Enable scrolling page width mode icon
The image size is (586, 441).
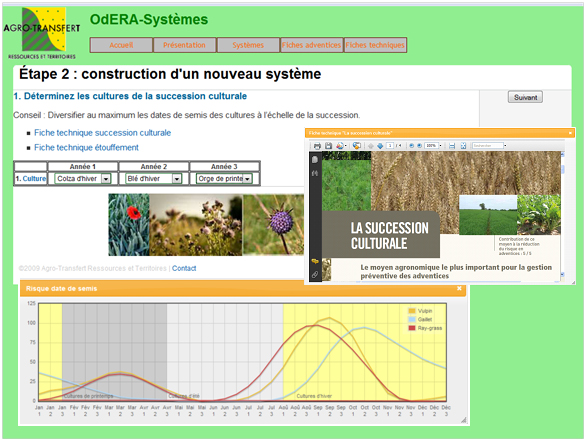pos(452,146)
